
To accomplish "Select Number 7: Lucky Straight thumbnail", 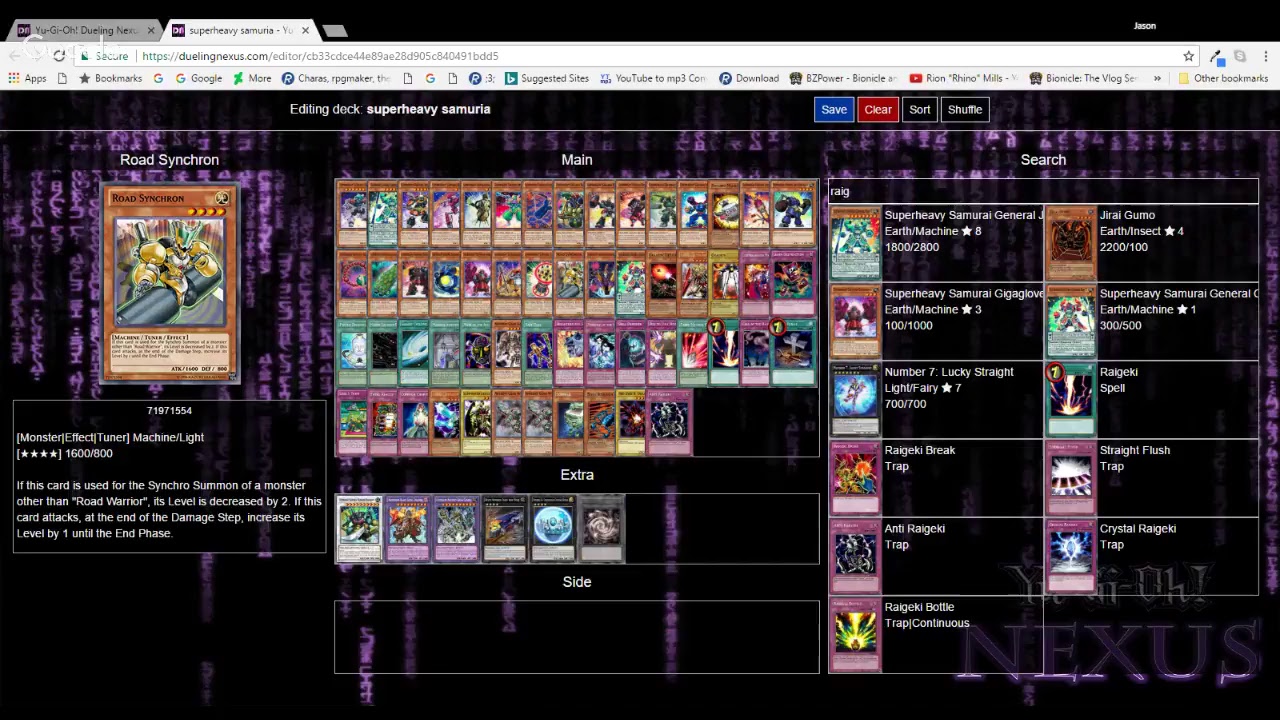I will pos(855,400).
